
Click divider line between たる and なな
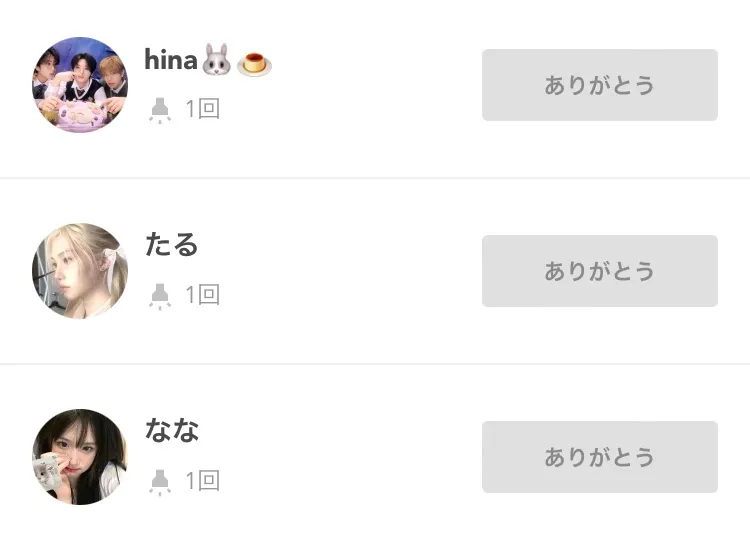pos(375,364)
